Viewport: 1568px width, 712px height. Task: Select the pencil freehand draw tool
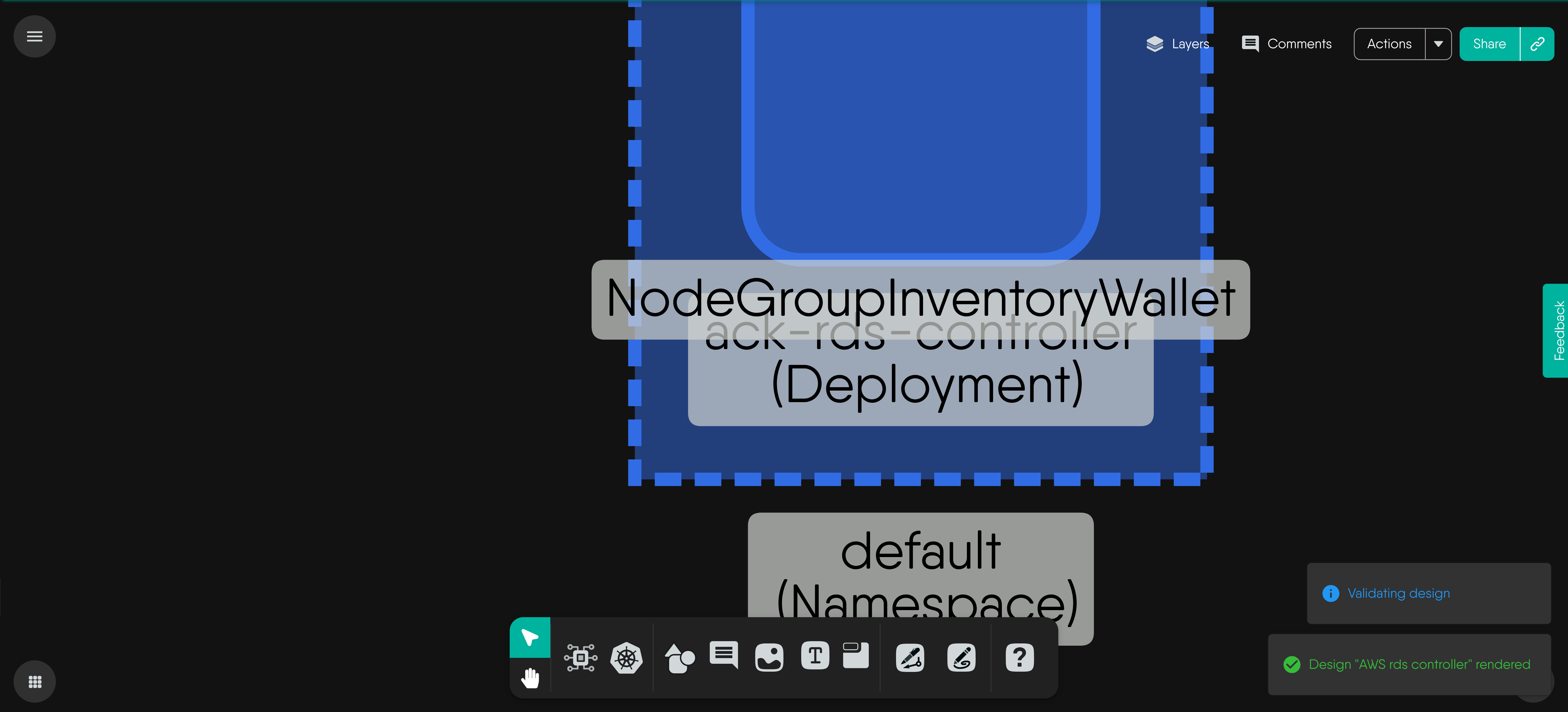click(961, 658)
